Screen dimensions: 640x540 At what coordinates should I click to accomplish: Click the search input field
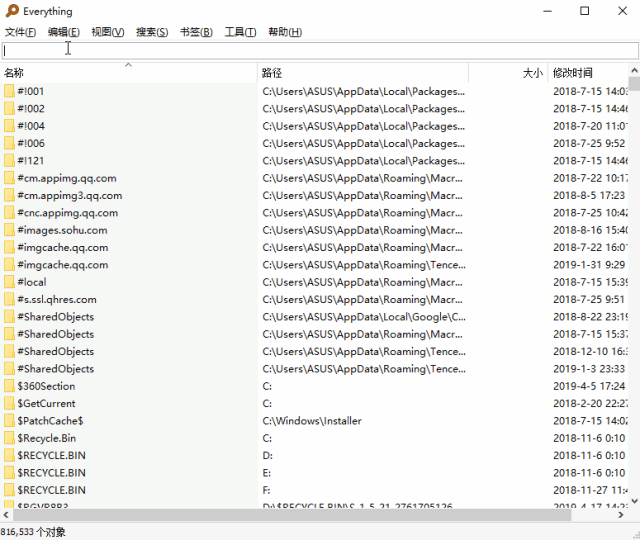(x=320, y=50)
